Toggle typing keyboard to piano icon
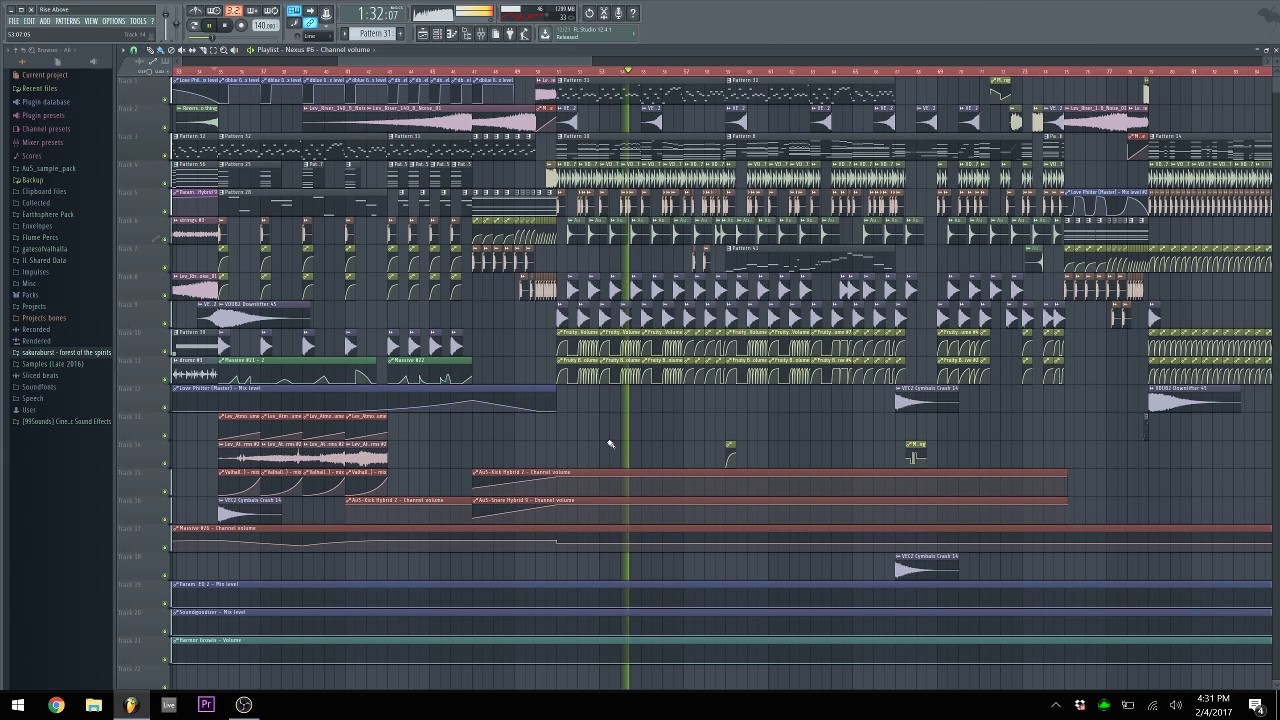Viewport: 1280px width, 720px height. pyautogui.click(x=294, y=11)
